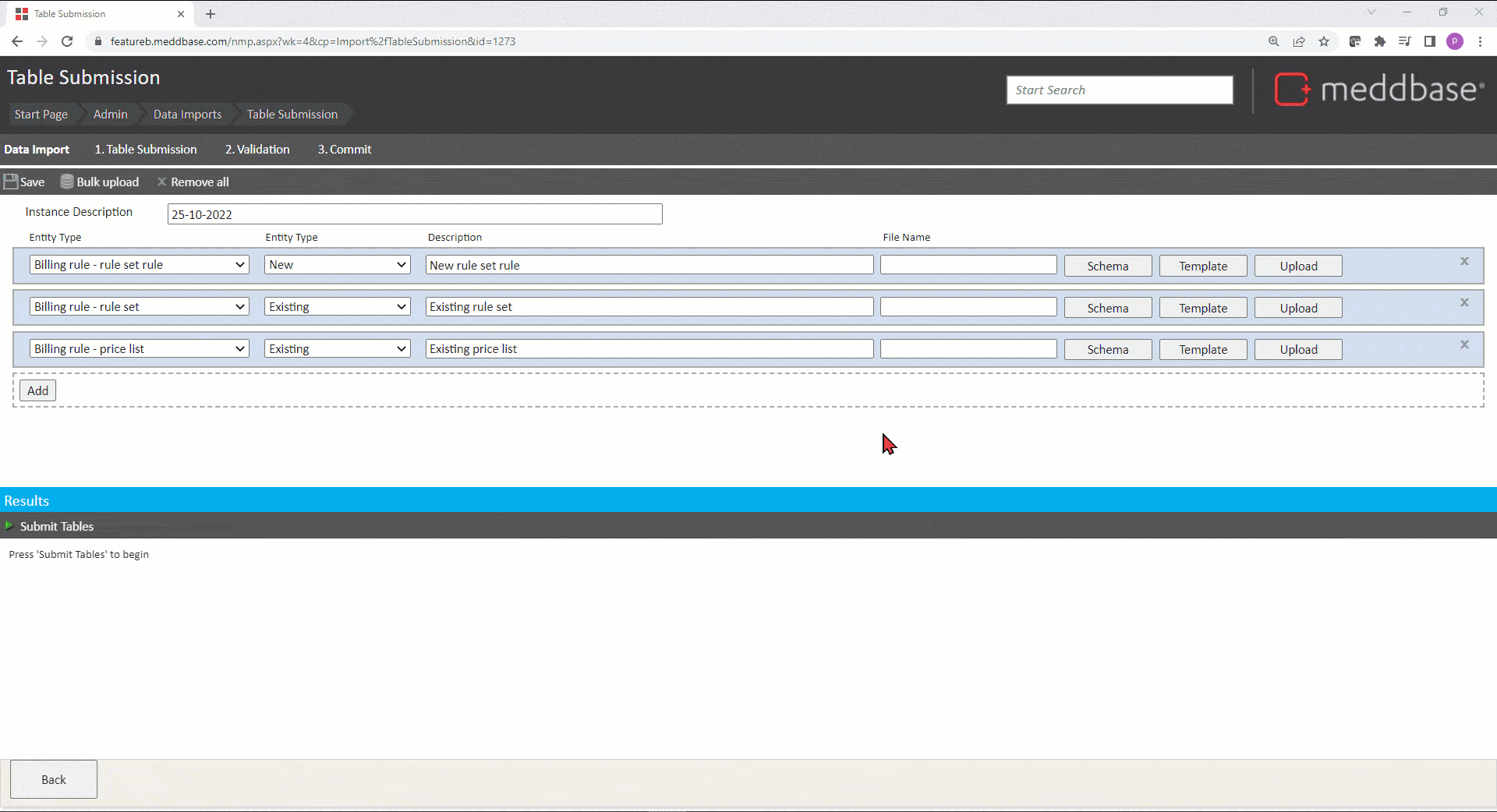Reload the page with browser refresh icon
The image size is (1497, 812).
coord(67,41)
